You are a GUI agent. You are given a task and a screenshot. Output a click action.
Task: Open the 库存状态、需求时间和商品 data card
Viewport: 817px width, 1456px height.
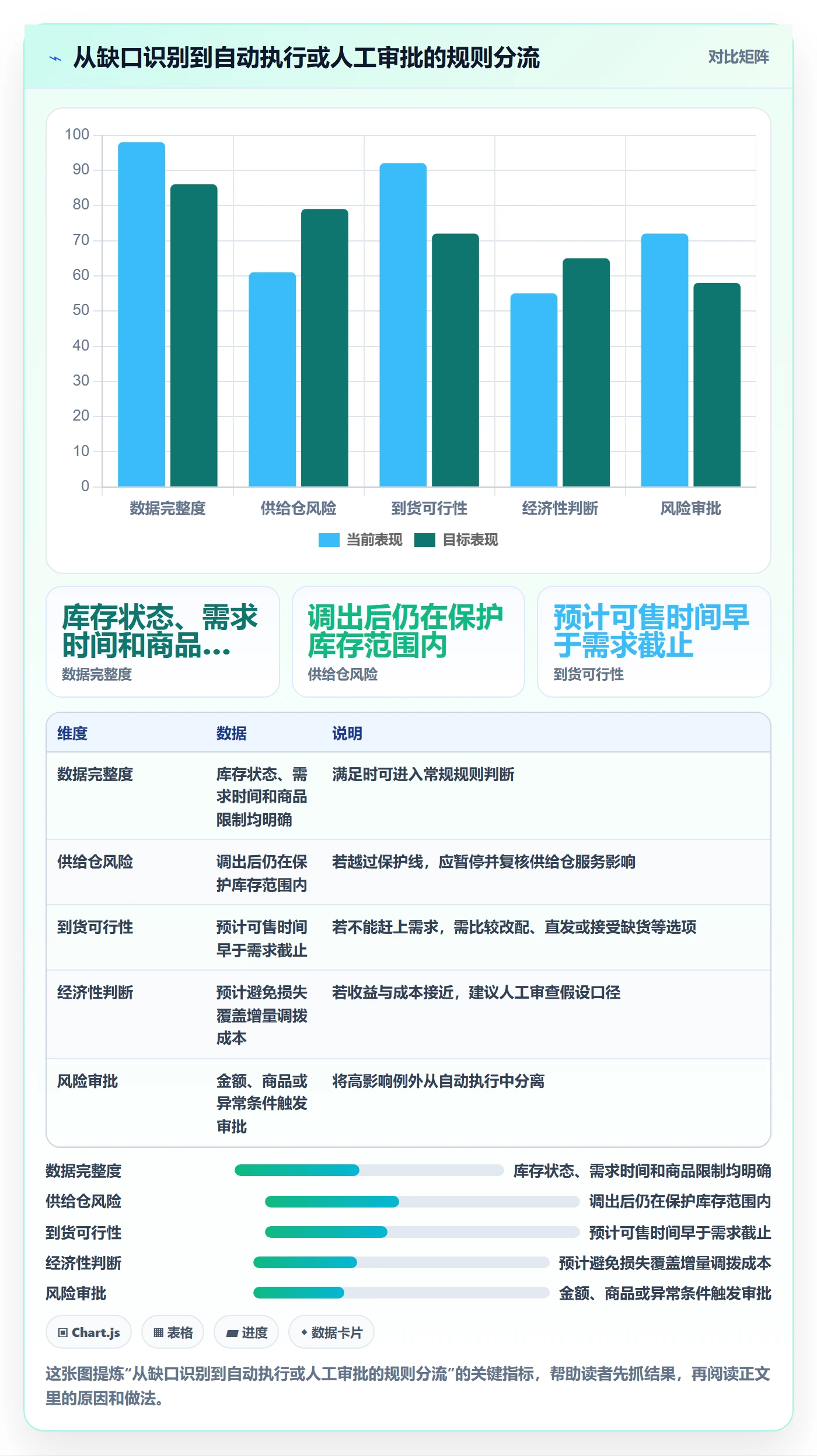tap(163, 642)
